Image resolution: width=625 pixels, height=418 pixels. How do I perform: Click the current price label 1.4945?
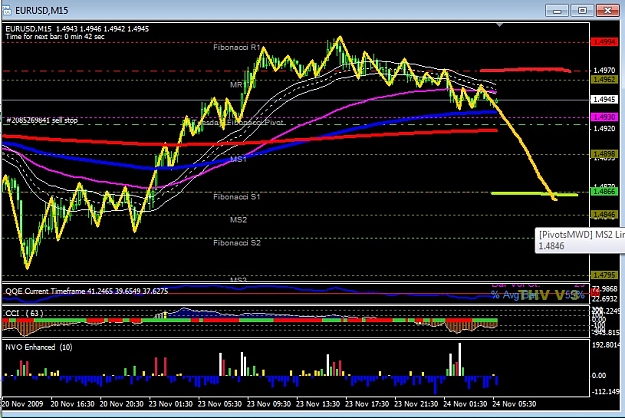point(604,99)
